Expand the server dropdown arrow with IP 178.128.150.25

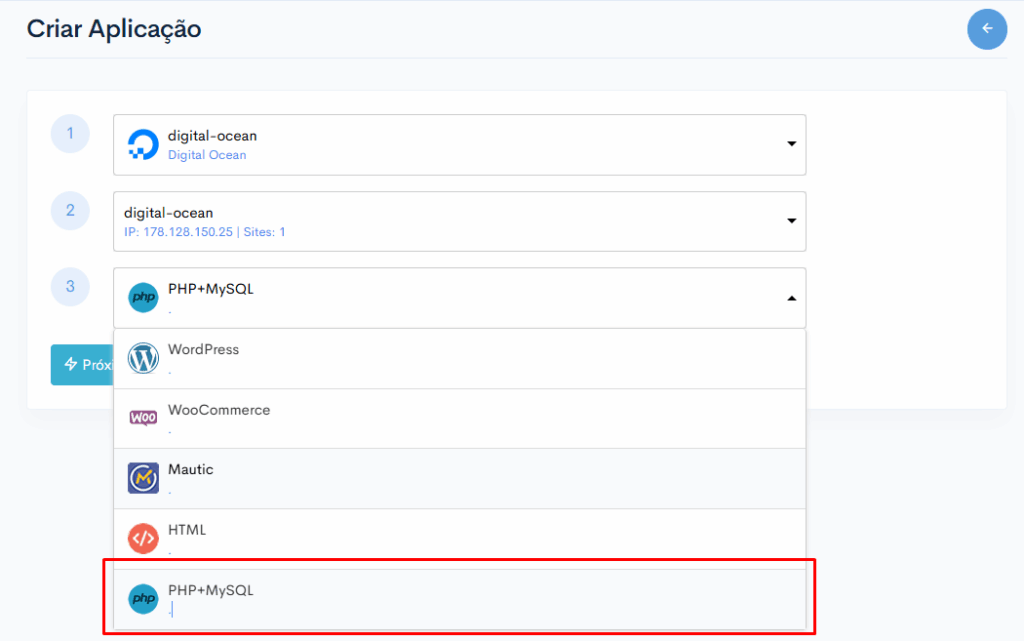(x=792, y=221)
